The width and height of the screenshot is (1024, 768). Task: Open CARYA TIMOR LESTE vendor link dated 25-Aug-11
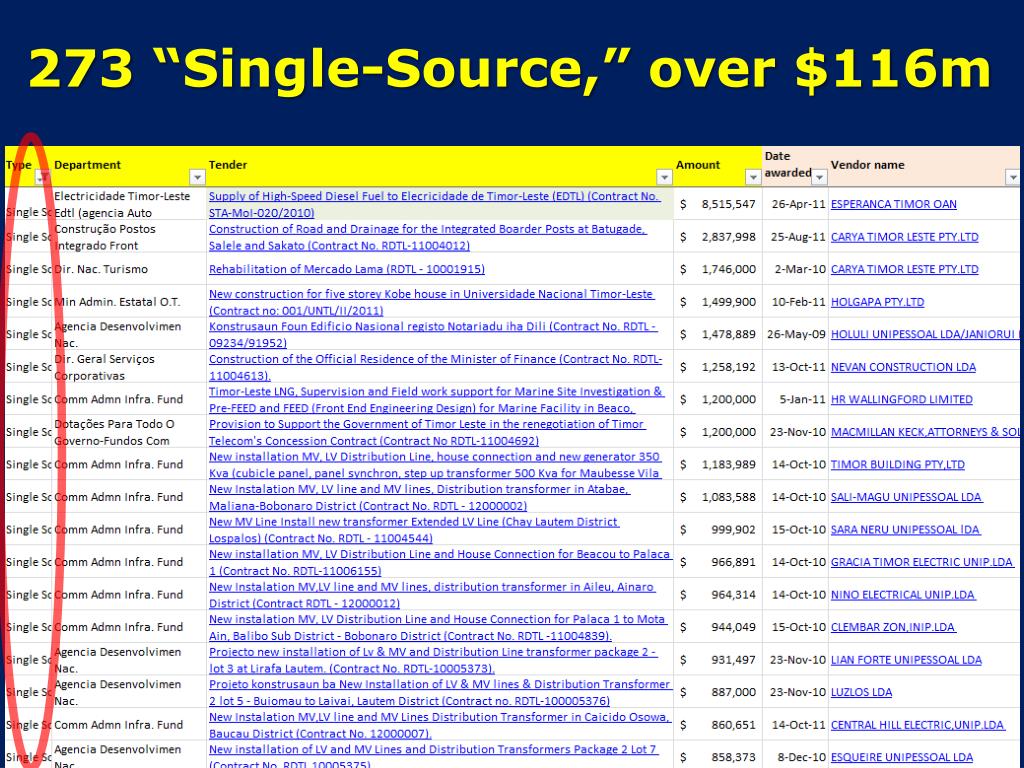point(904,237)
